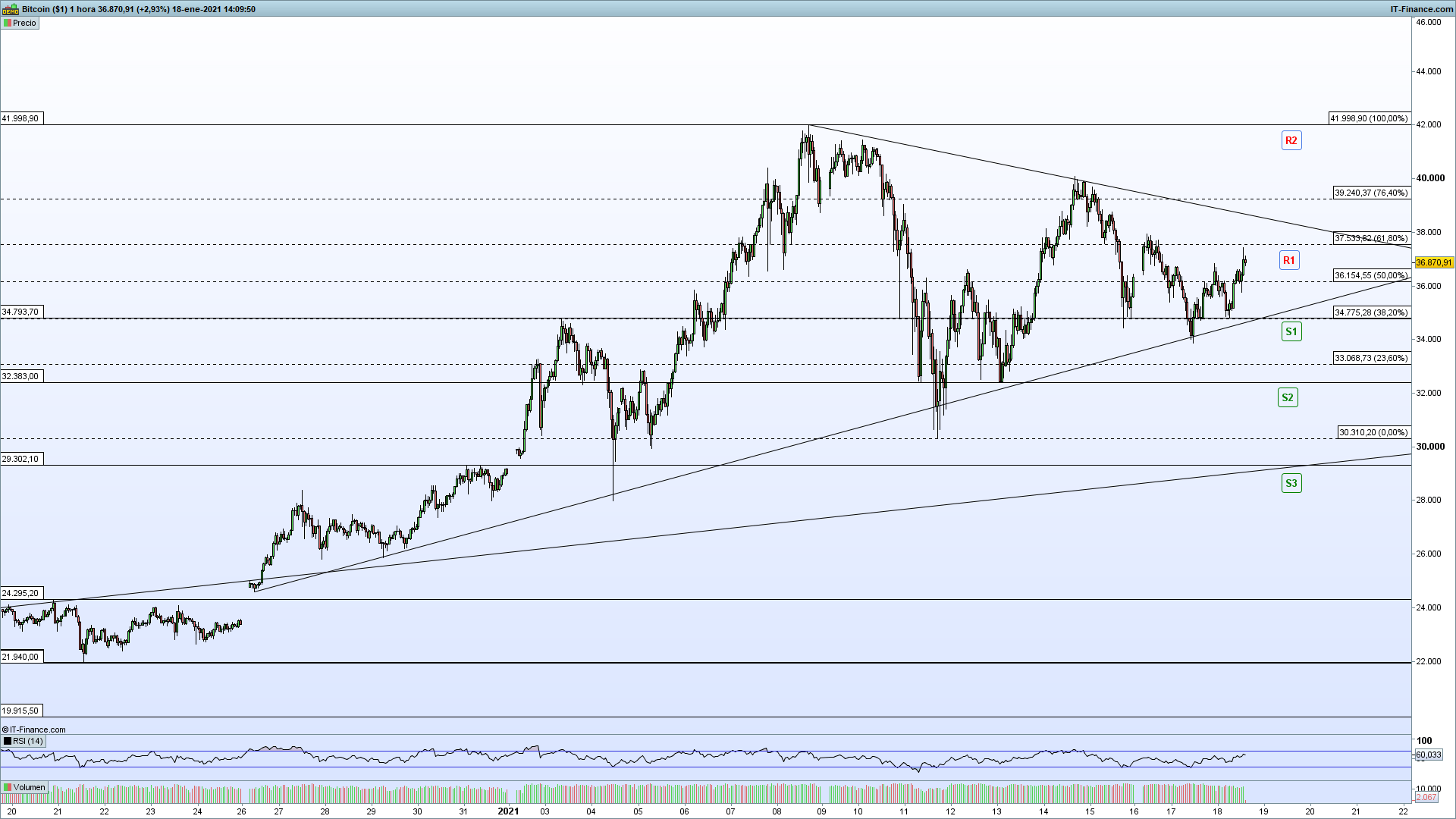This screenshot has width=1456, height=819.
Task: Select the Fibonacci label 34.775,28 (38,20%)
Action: 1371,312
